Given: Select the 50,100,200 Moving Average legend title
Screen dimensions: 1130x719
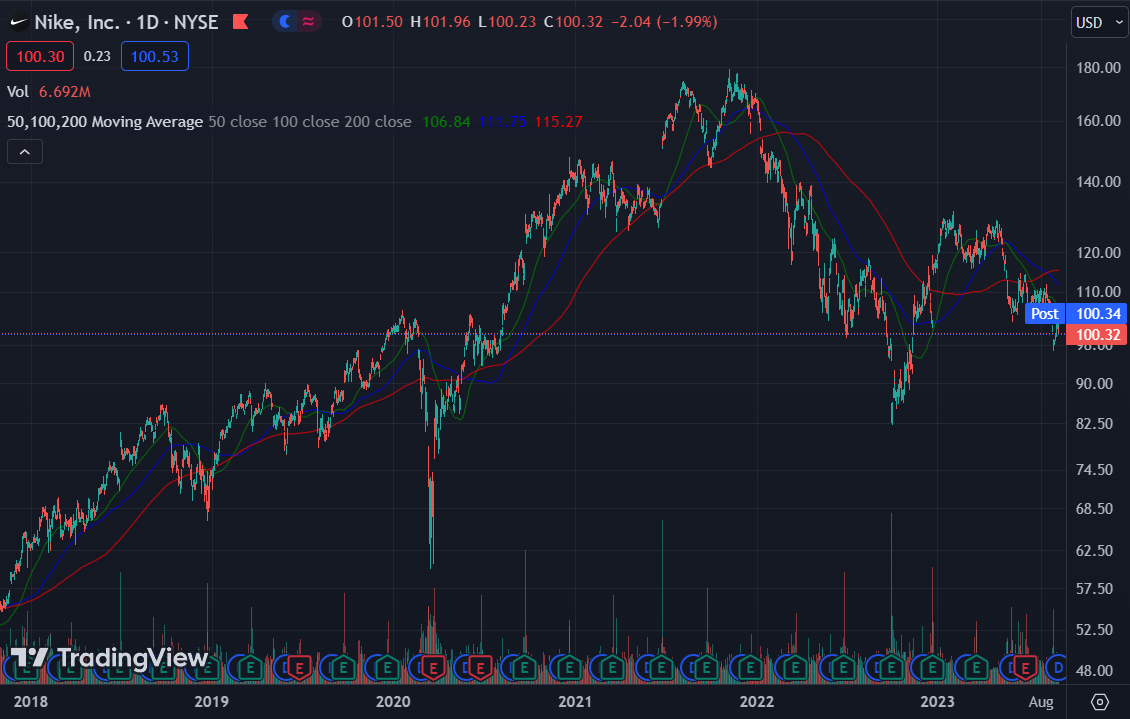Looking at the screenshot, I should (x=105, y=122).
